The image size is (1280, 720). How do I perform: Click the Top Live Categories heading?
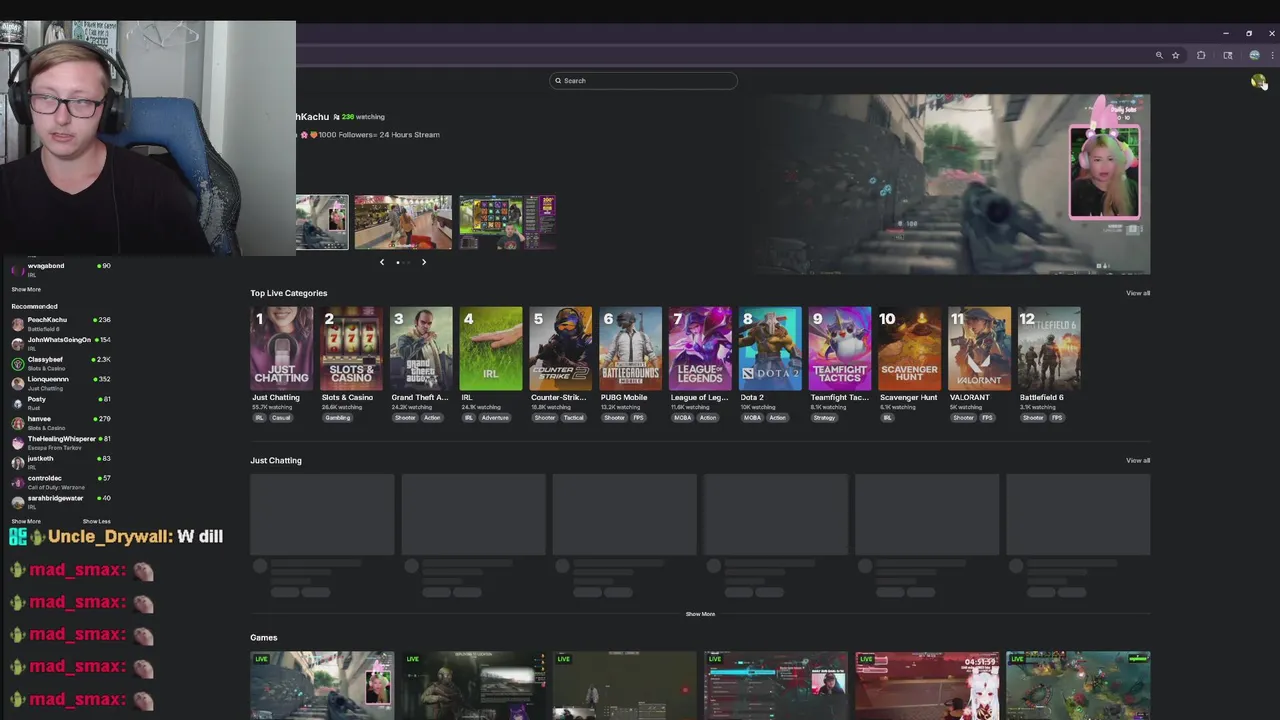[289, 293]
